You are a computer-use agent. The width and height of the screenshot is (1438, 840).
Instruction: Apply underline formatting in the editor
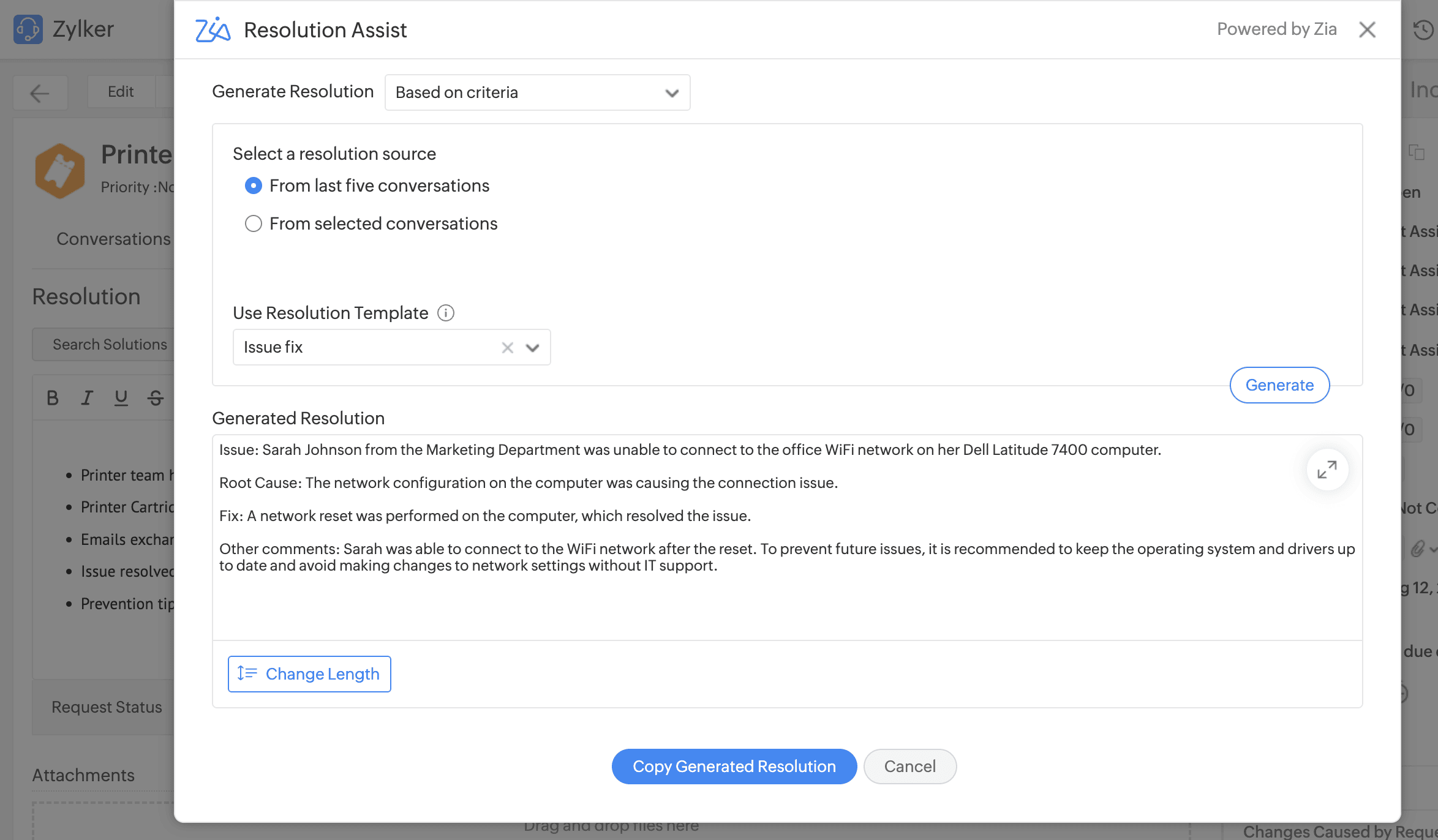click(121, 397)
